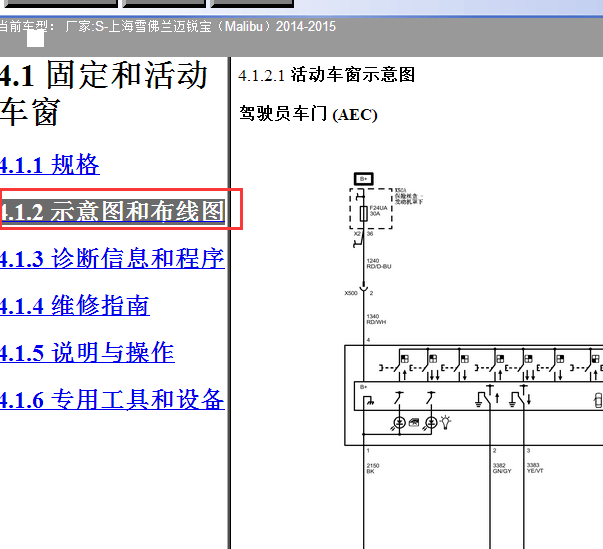Open 4.1.2 示意图和布线图 link
The height and width of the screenshot is (549, 603).
click(112, 211)
